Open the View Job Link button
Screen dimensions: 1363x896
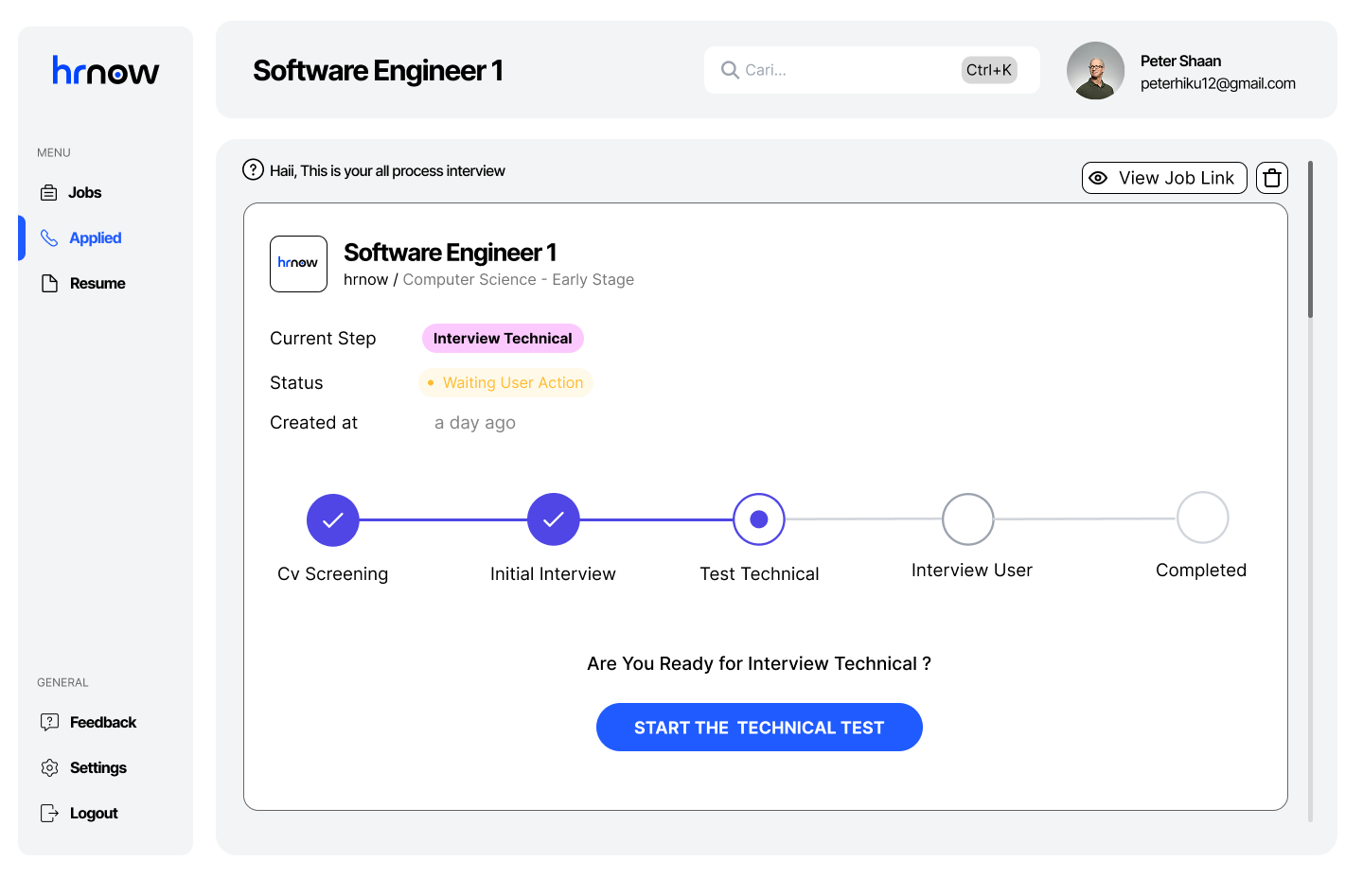pyautogui.click(x=1164, y=178)
